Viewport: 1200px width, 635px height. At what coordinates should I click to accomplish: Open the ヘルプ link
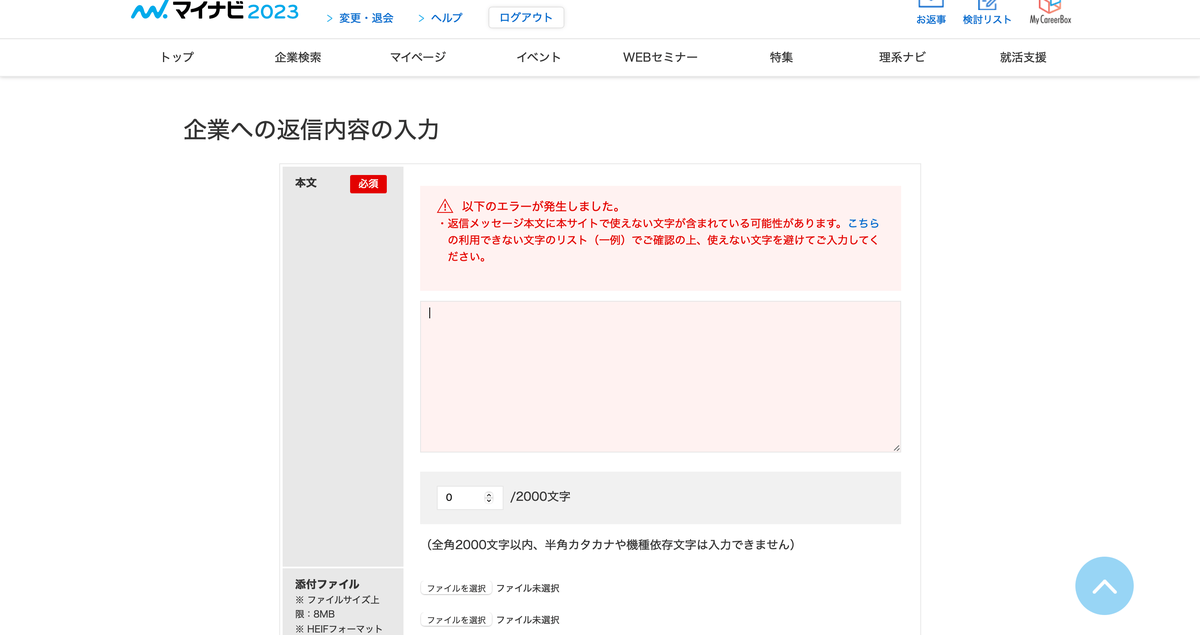pos(447,18)
